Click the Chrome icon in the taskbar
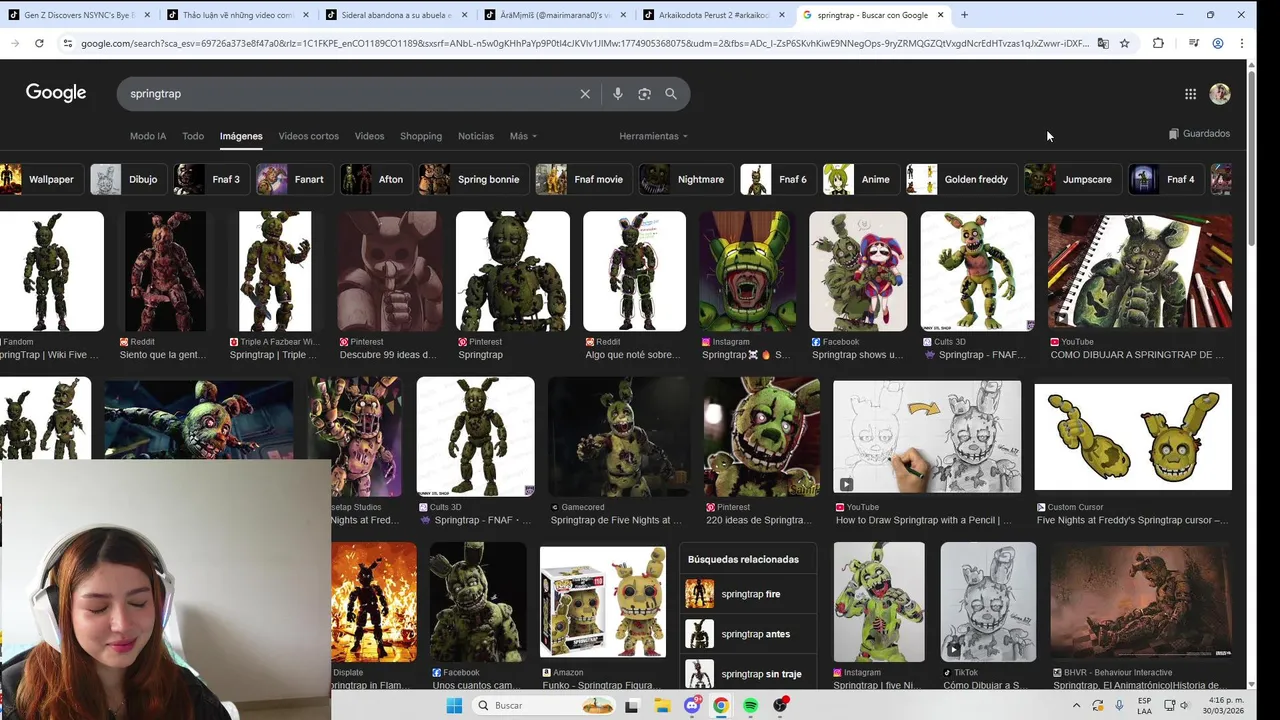Viewport: 1280px width, 720px height. coord(721,706)
